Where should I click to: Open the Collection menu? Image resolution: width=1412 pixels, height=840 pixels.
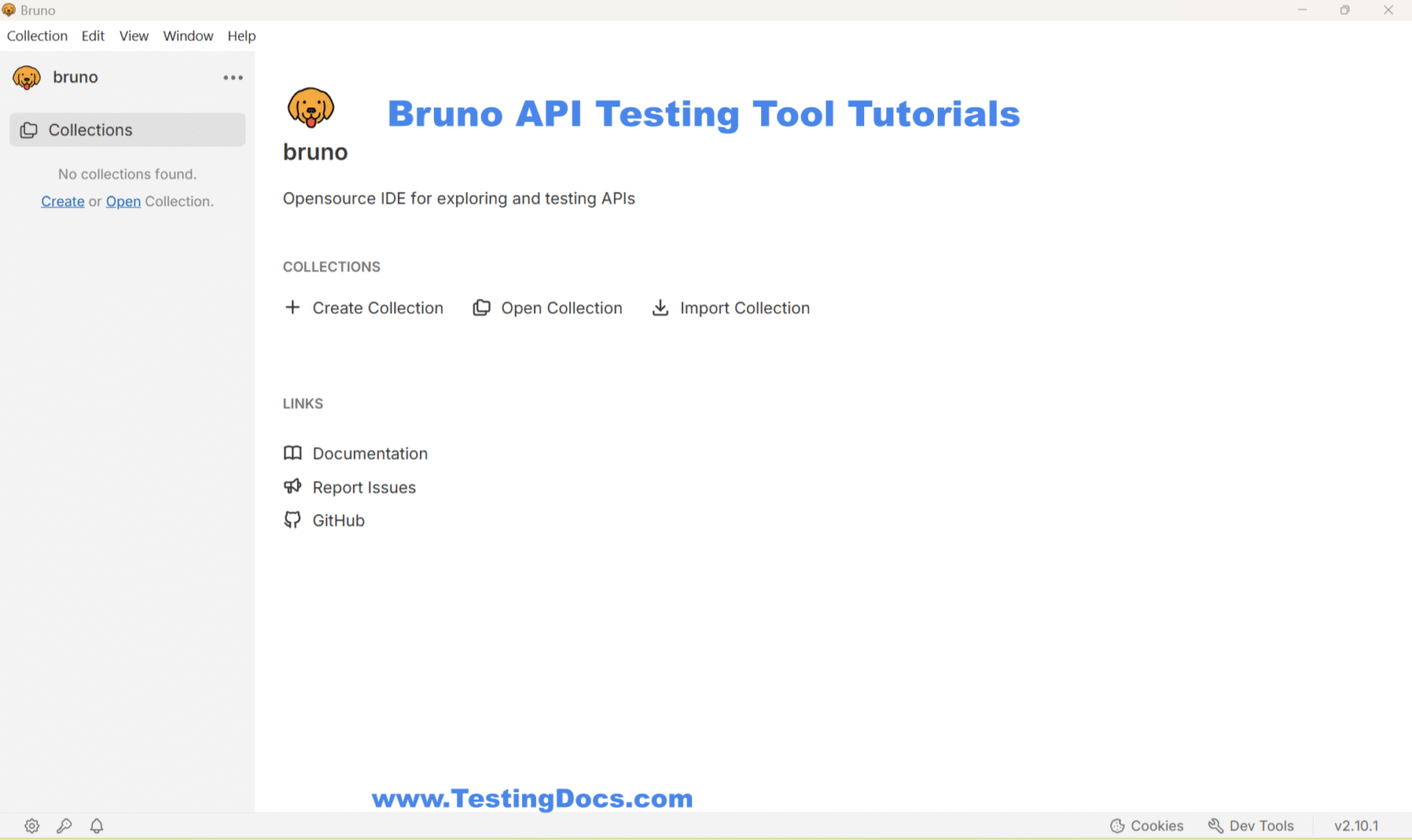pyautogui.click(x=37, y=36)
